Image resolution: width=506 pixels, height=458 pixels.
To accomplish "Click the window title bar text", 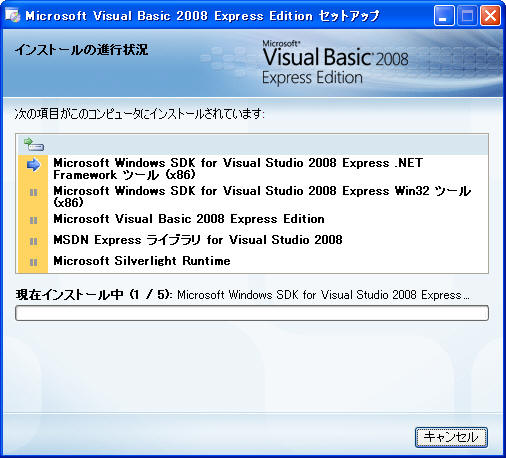I will 202,16.
